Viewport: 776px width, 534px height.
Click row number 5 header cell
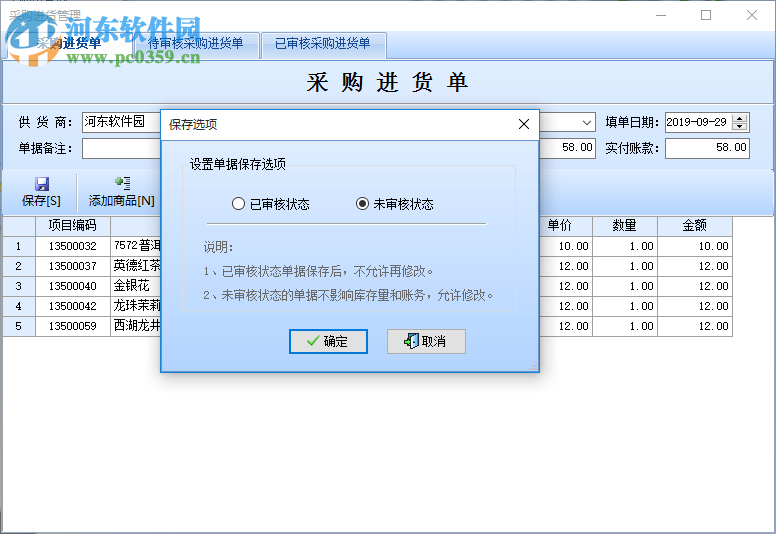pos(19,326)
